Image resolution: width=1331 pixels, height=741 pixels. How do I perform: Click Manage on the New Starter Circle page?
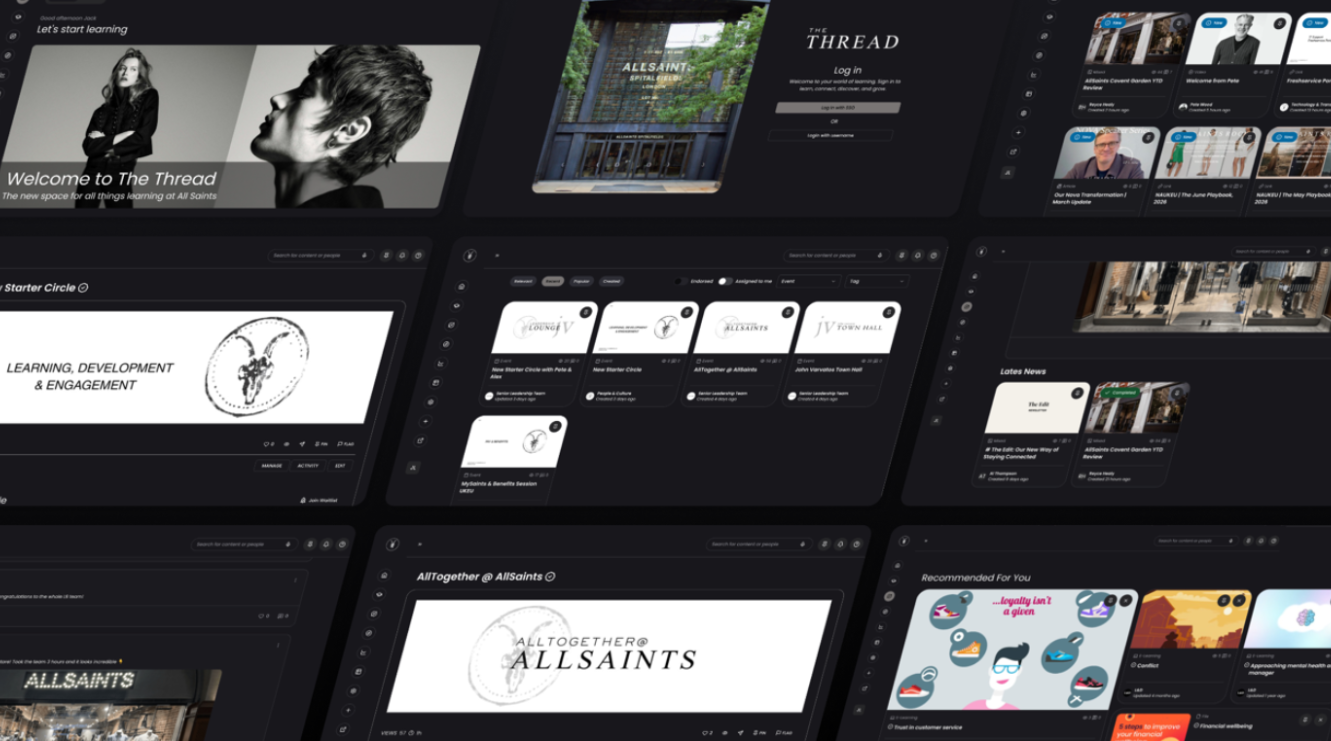point(272,465)
